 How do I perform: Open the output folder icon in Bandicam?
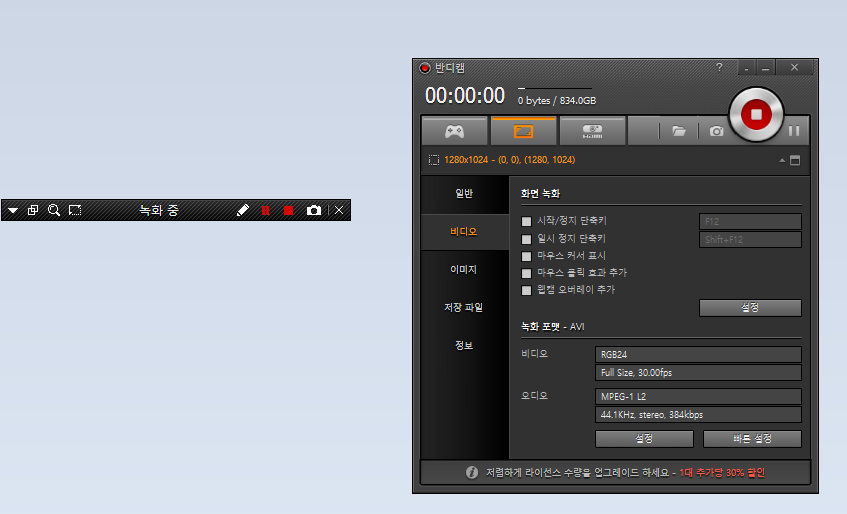coord(679,131)
